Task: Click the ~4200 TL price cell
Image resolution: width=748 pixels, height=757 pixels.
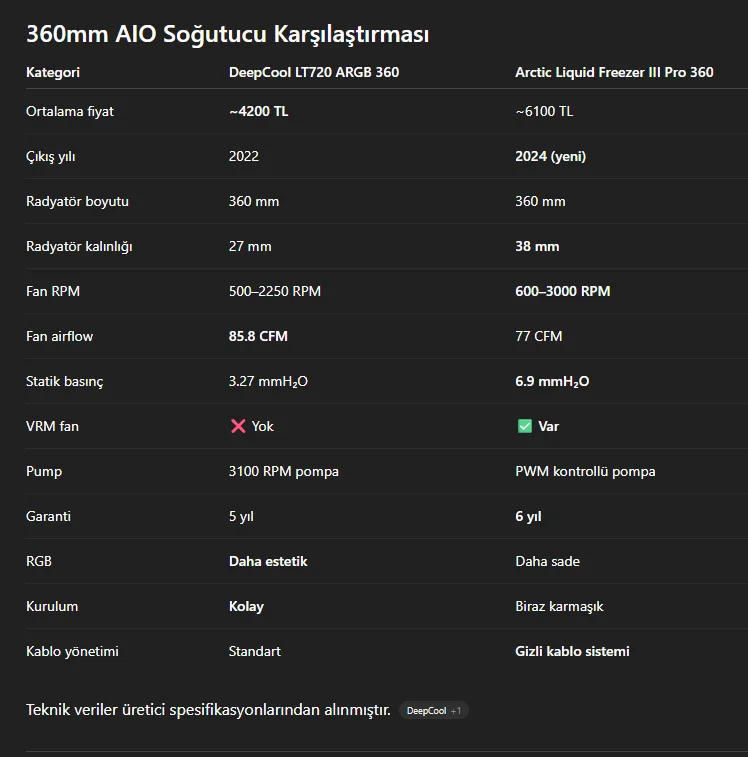Action: click(258, 111)
